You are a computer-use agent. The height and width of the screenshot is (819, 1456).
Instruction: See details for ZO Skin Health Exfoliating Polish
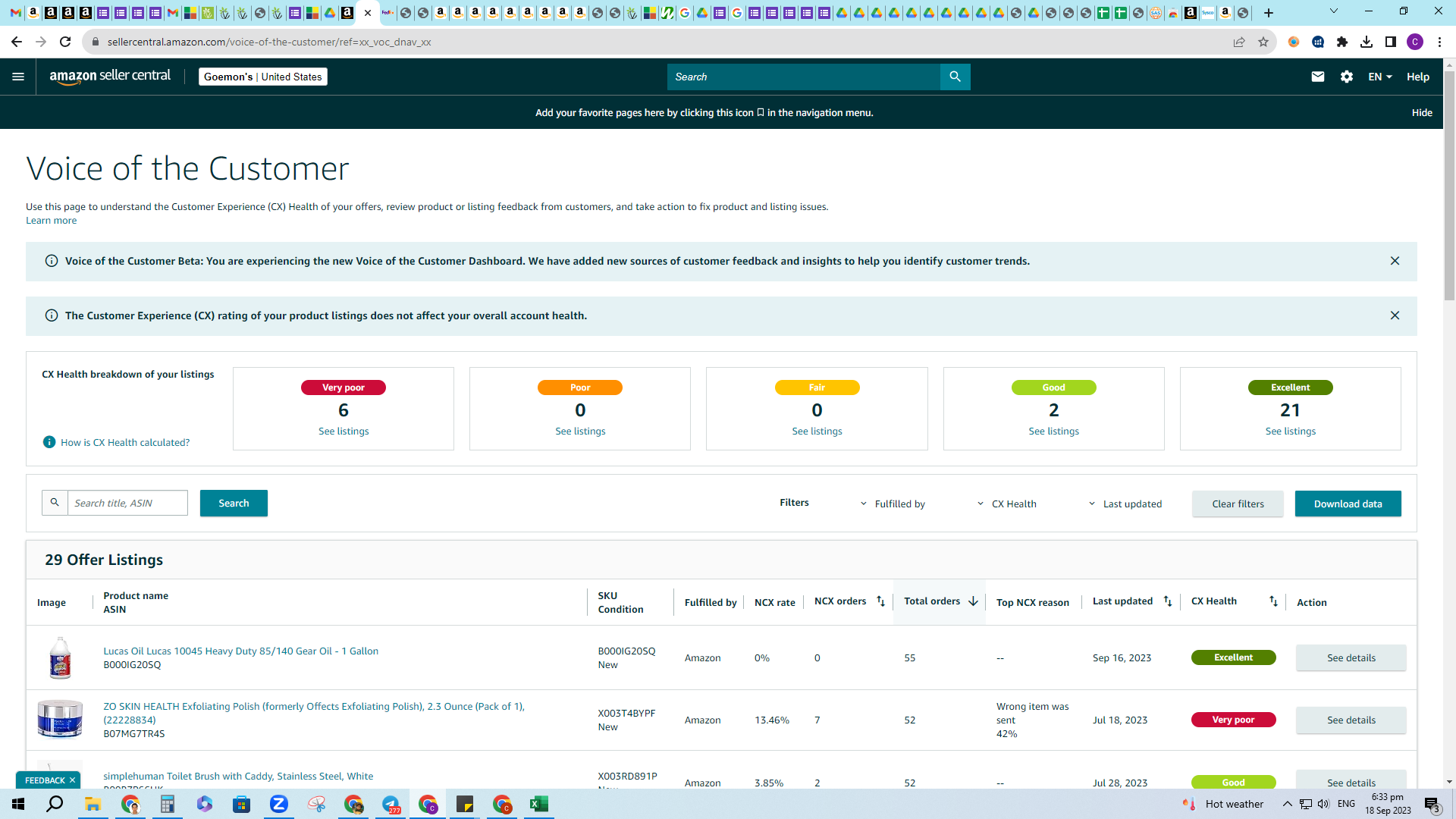pos(1351,720)
